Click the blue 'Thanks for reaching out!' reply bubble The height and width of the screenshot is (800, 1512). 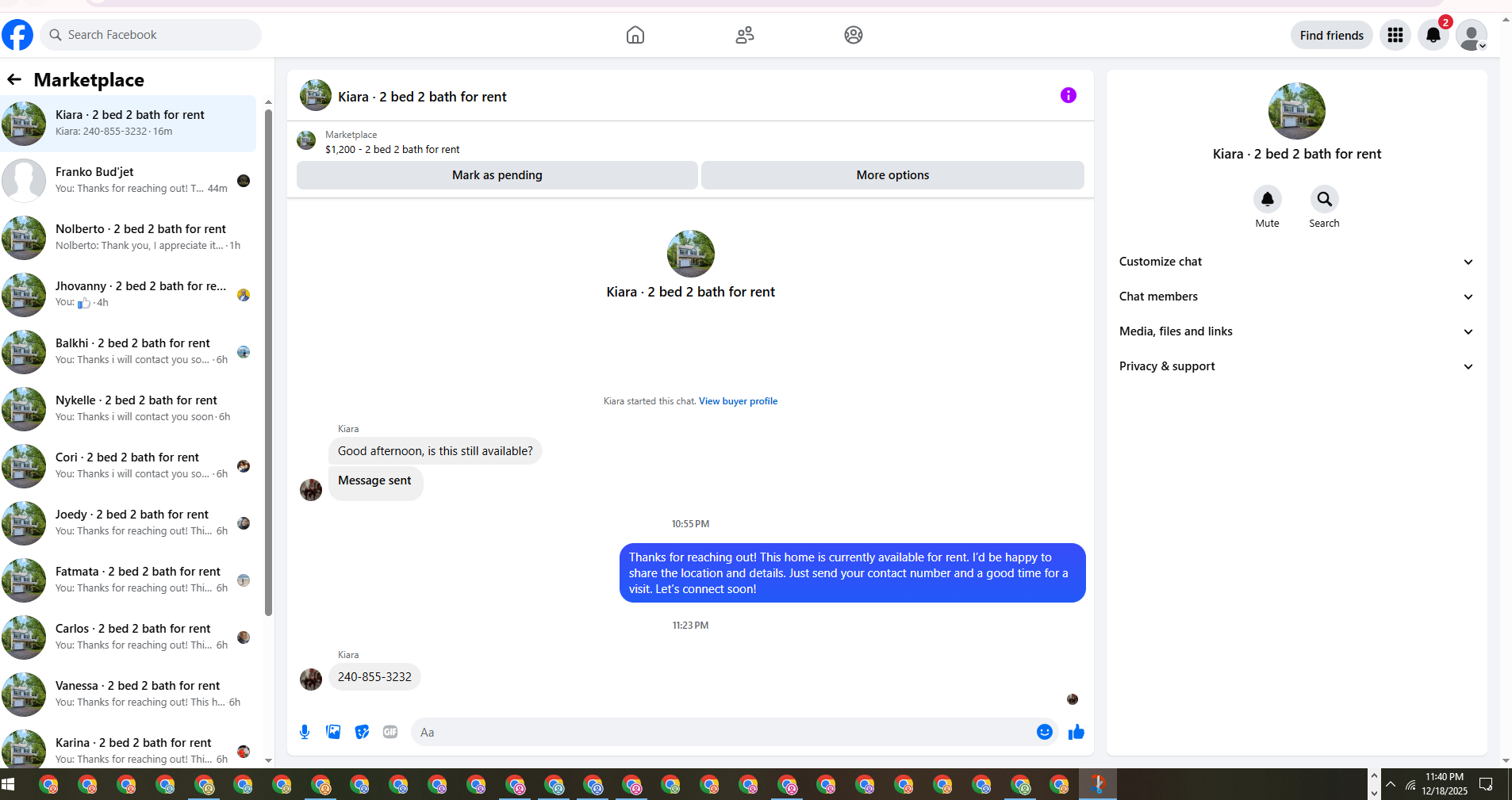point(853,573)
